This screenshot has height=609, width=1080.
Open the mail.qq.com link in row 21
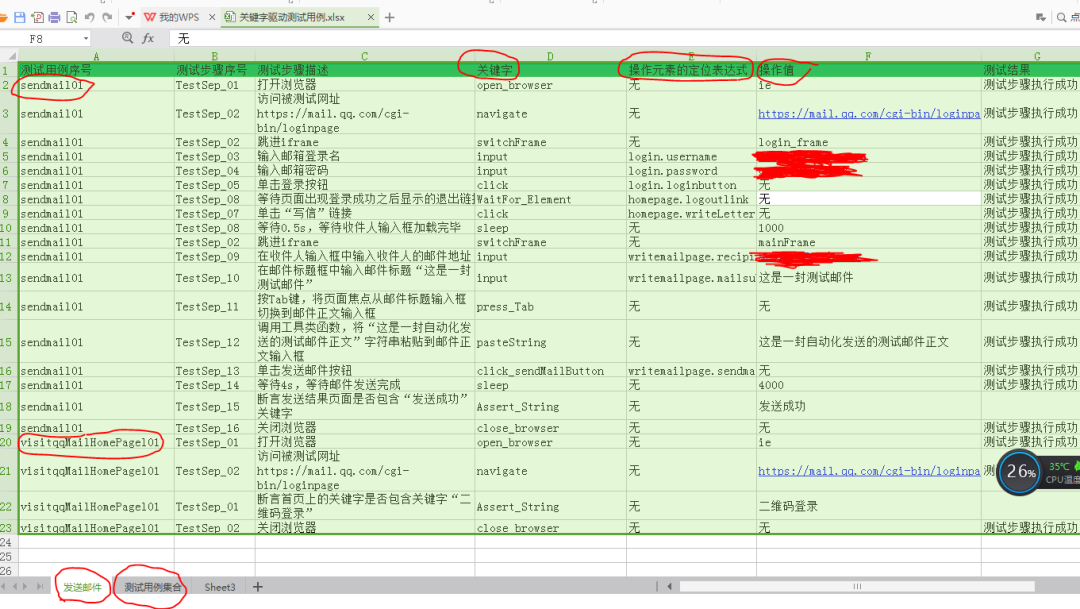(x=869, y=471)
